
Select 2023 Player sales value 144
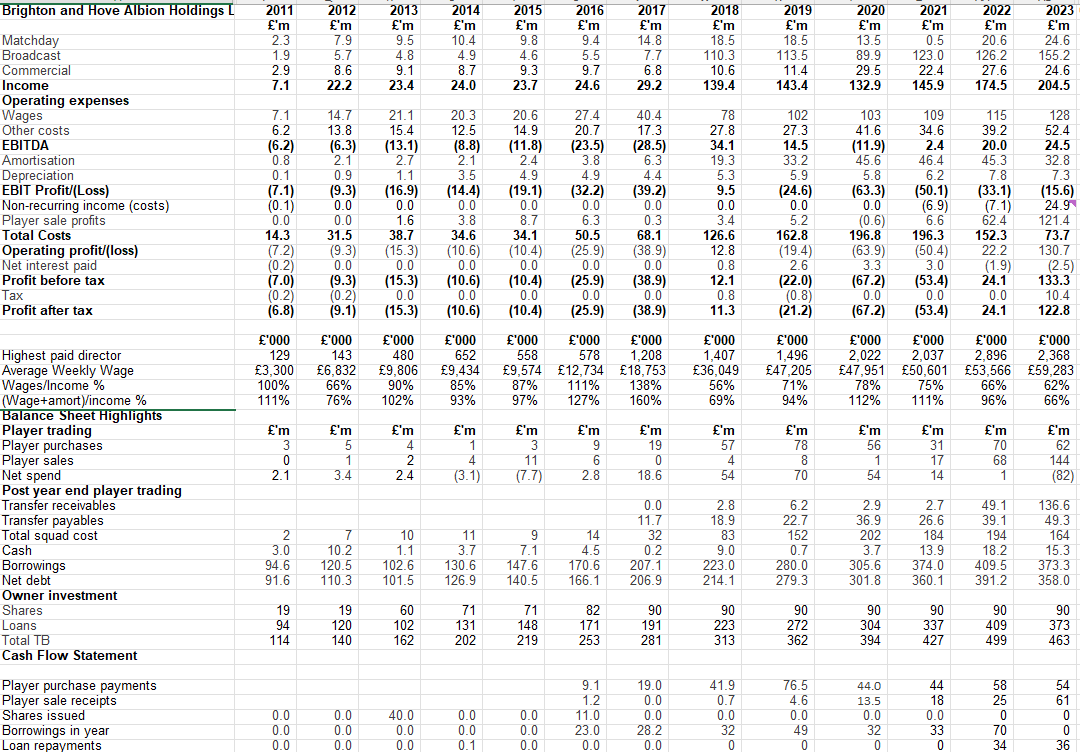pyautogui.click(x=1061, y=461)
